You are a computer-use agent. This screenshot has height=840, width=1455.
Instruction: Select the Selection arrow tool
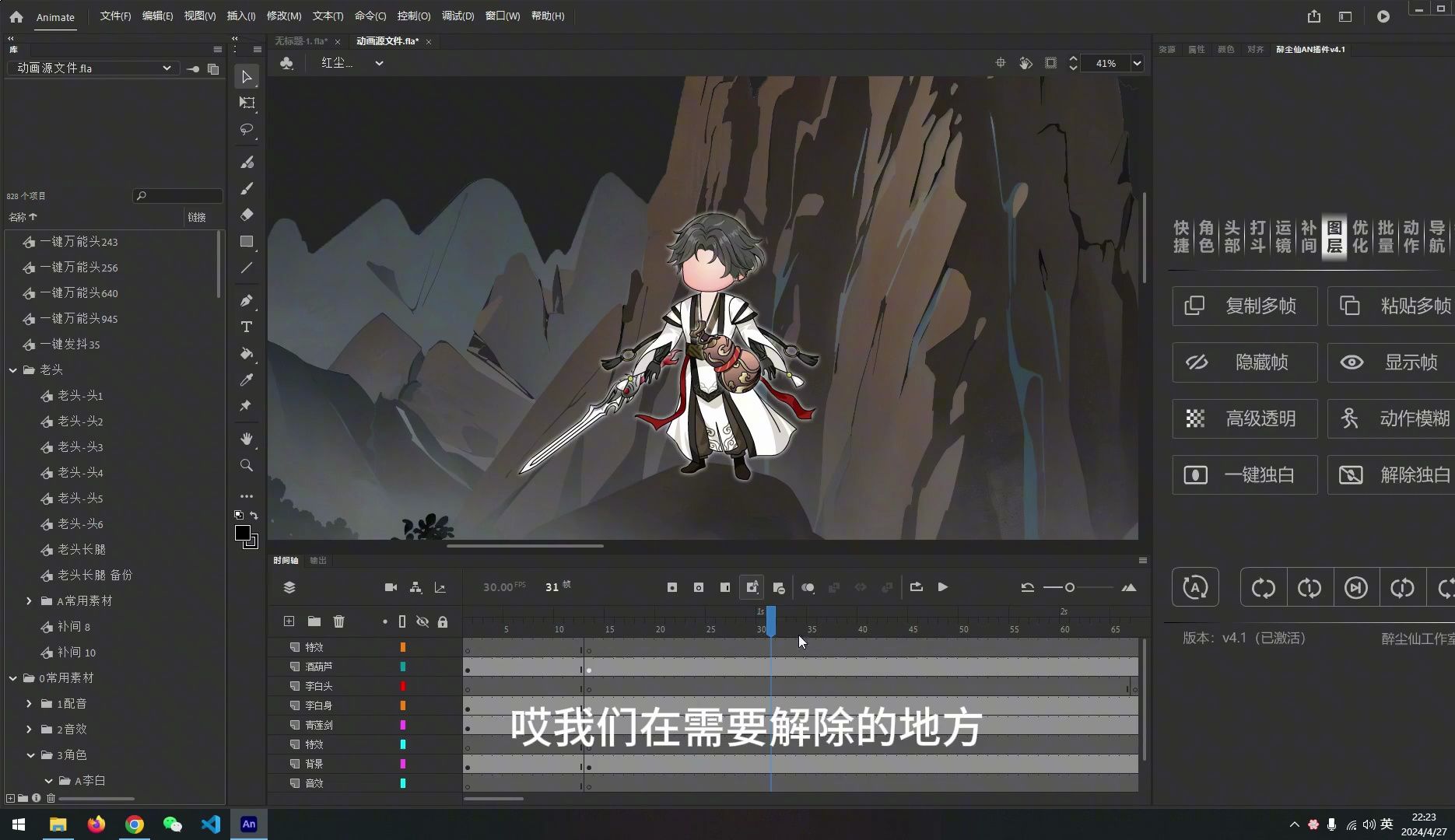click(x=247, y=77)
